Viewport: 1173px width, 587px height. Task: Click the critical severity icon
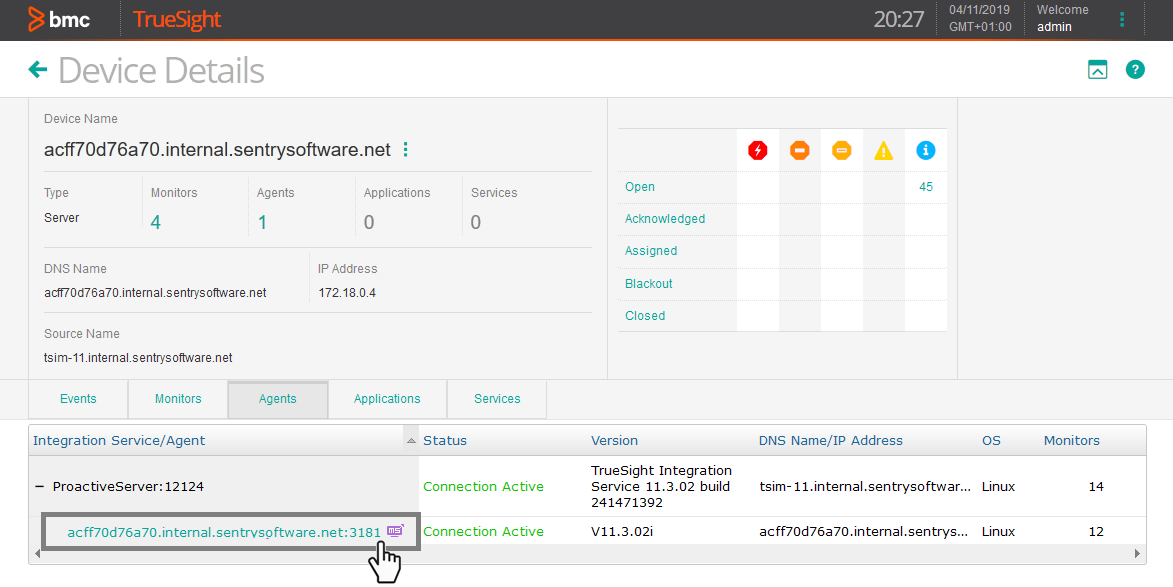(758, 150)
